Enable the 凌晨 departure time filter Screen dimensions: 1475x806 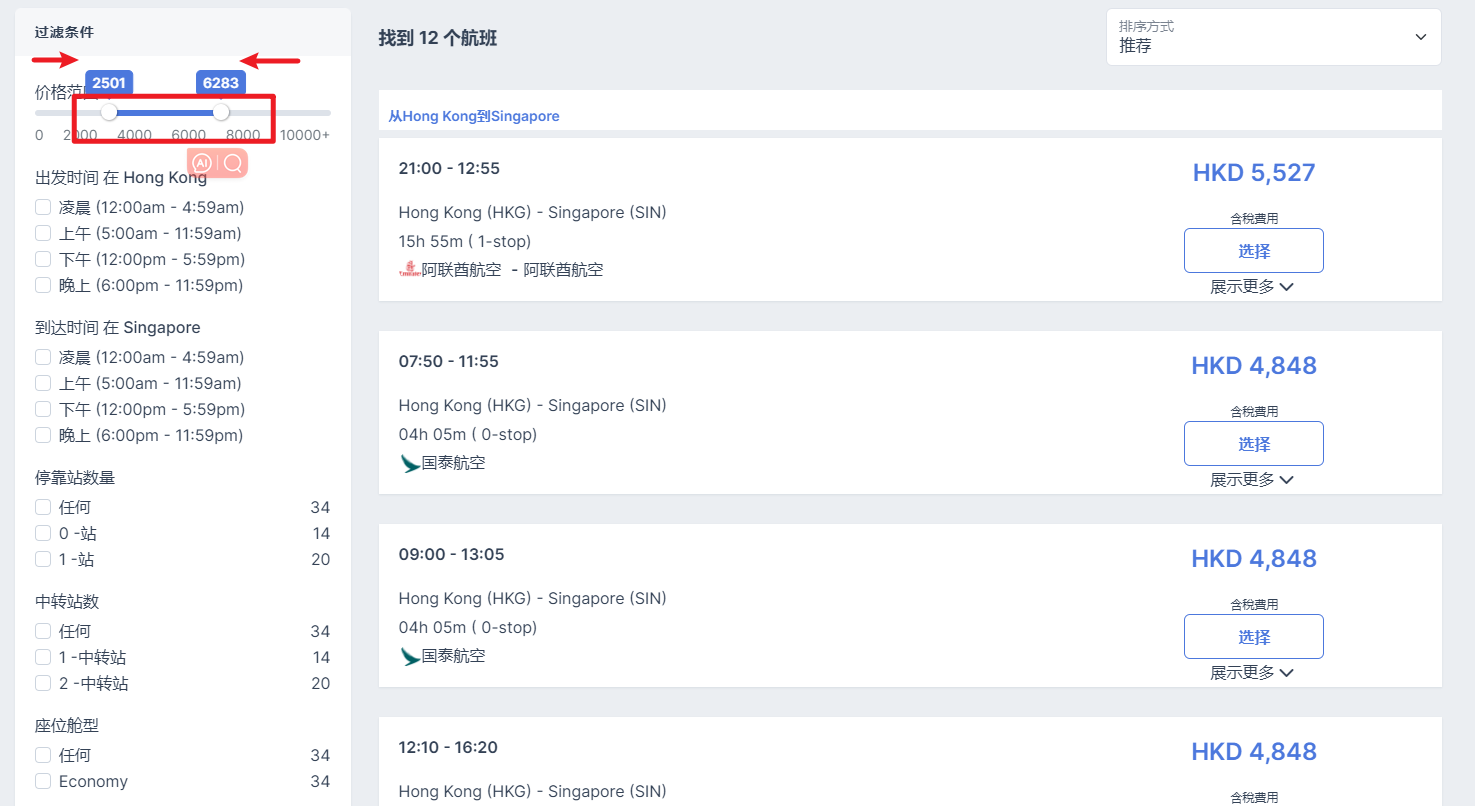[x=43, y=208]
